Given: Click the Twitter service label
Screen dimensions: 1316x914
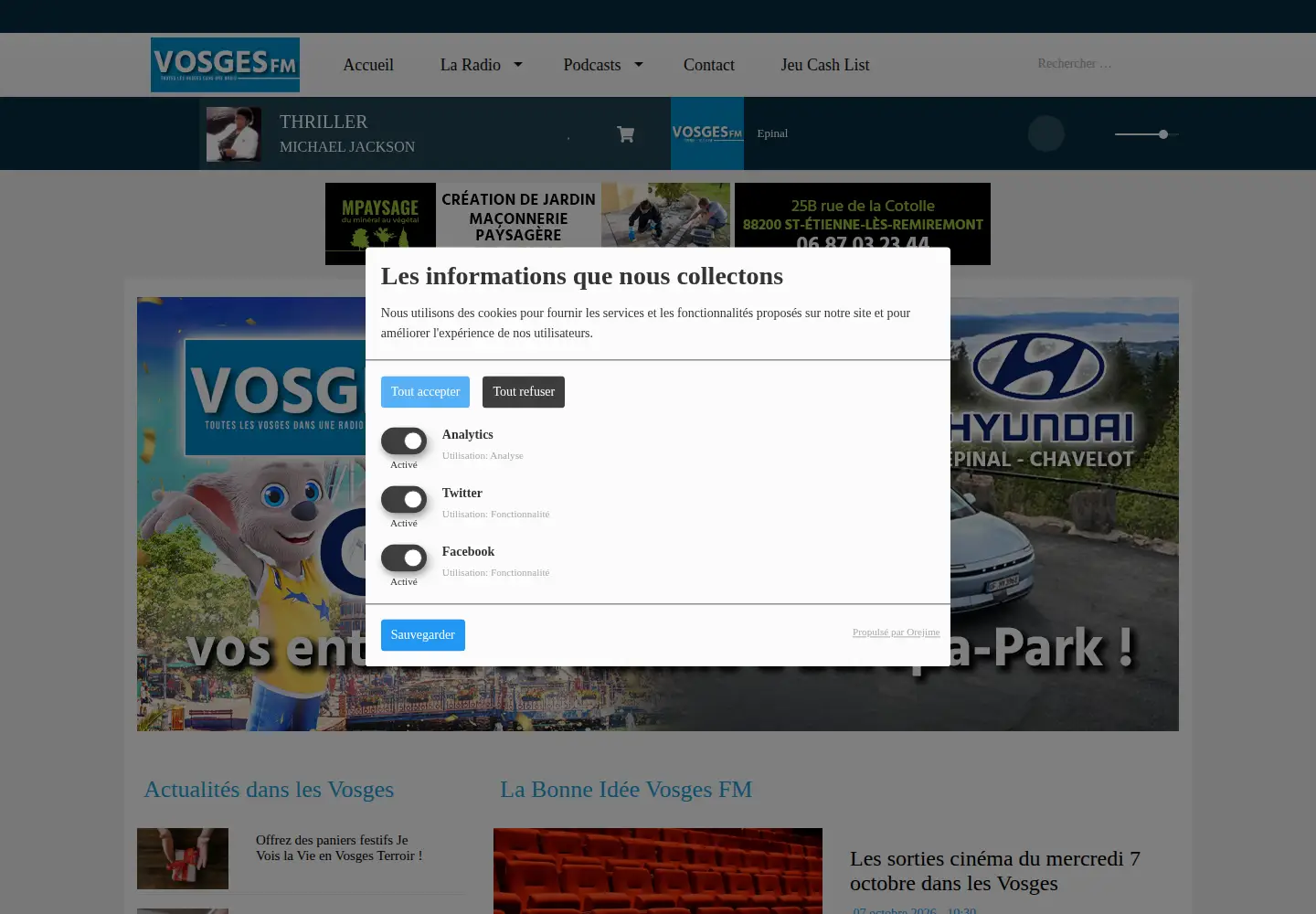Looking at the screenshot, I should [x=462, y=494].
